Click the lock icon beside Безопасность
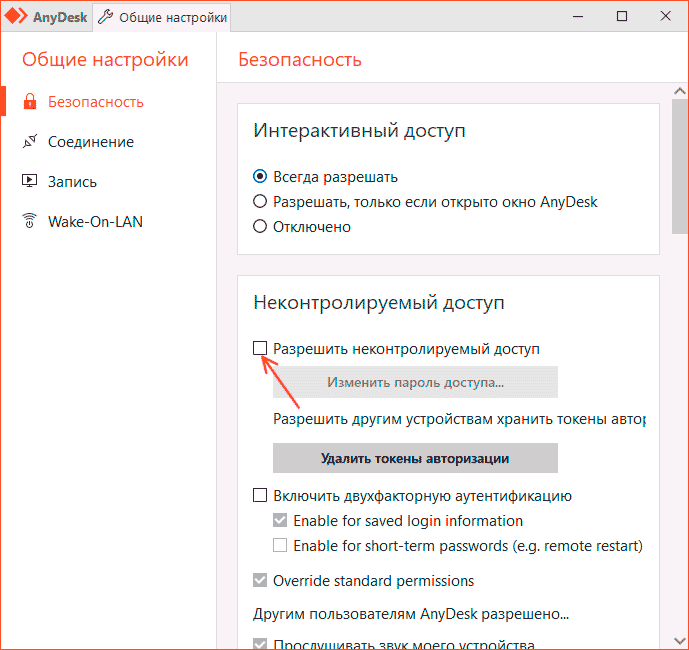Screen dimensions: 689x650 click(x=30, y=102)
